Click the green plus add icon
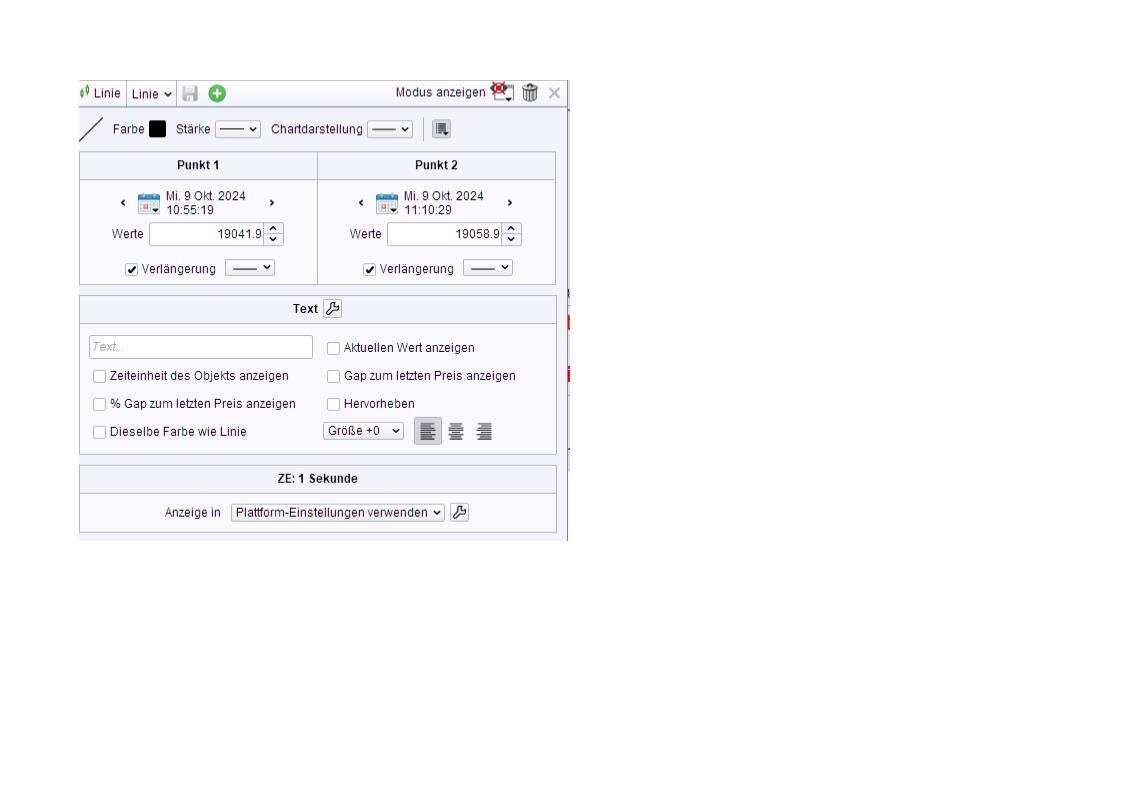The image size is (1122, 793). click(x=217, y=94)
